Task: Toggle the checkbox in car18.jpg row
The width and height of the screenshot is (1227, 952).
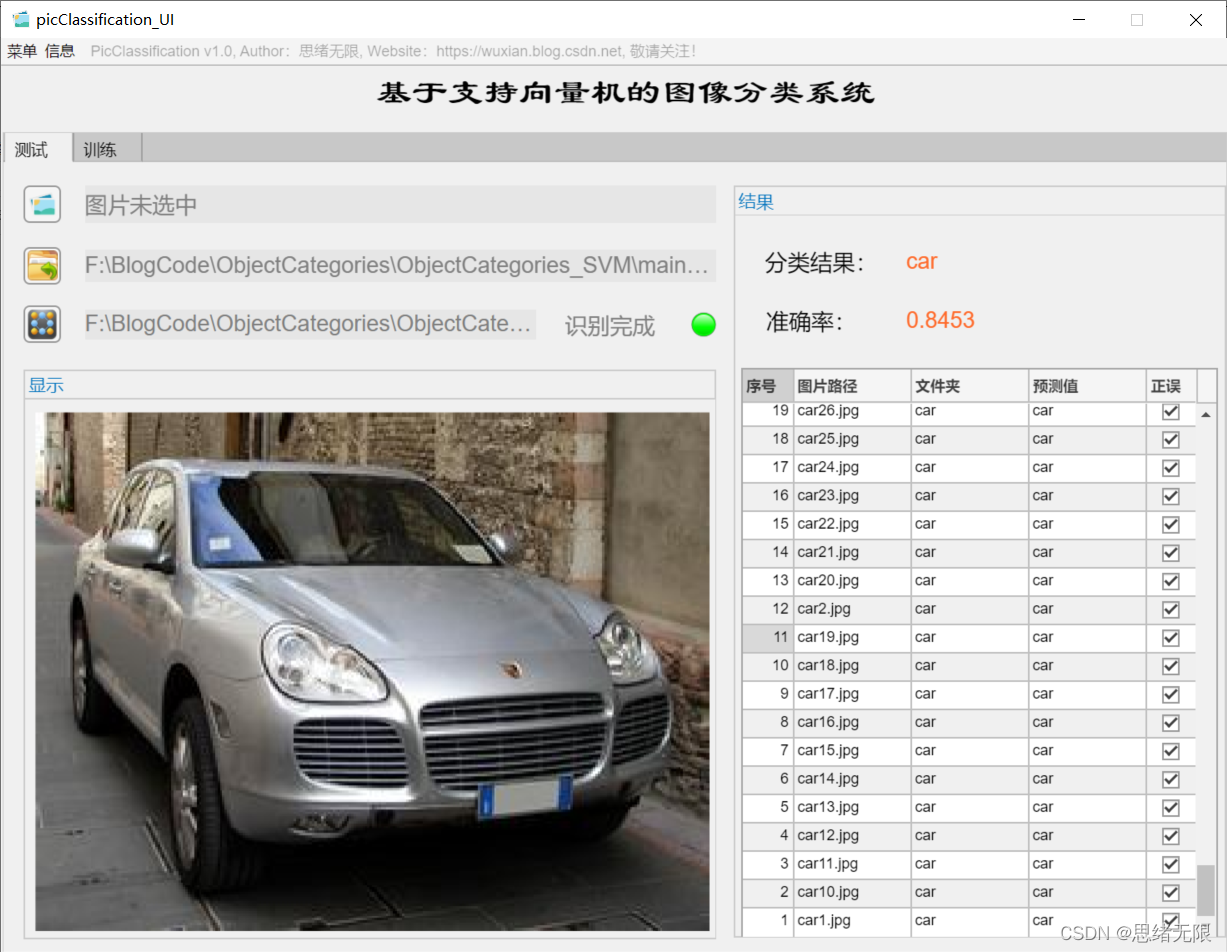Action: pyautogui.click(x=1171, y=666)
